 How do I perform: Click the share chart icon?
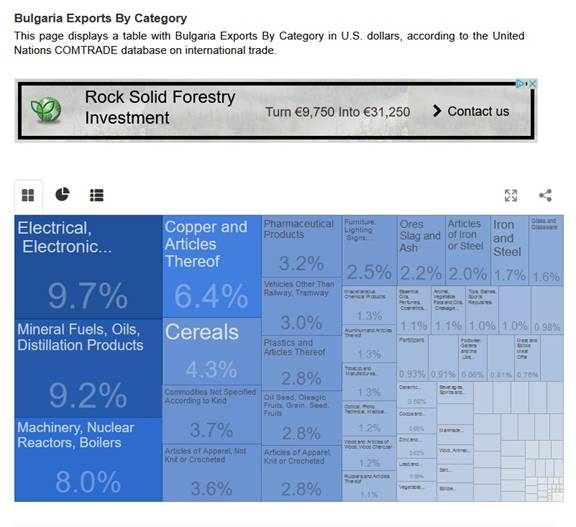(546, 195)
